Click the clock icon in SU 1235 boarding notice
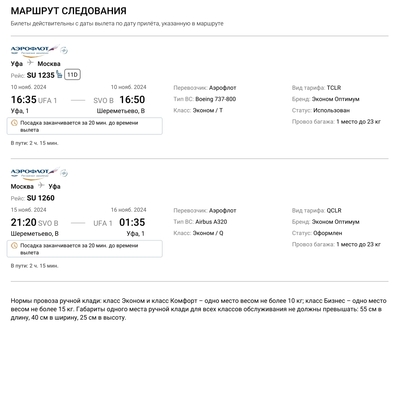The image size is (400, 416). [14, 123]
